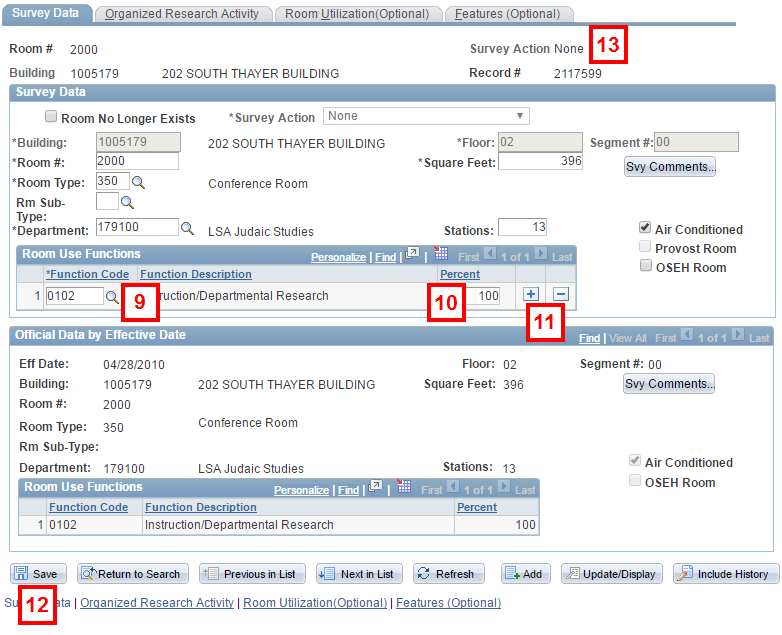Click the Next in List button
The width and height of the screenshot is (782, 635).
pyautogui.click(x=358, y=574)
